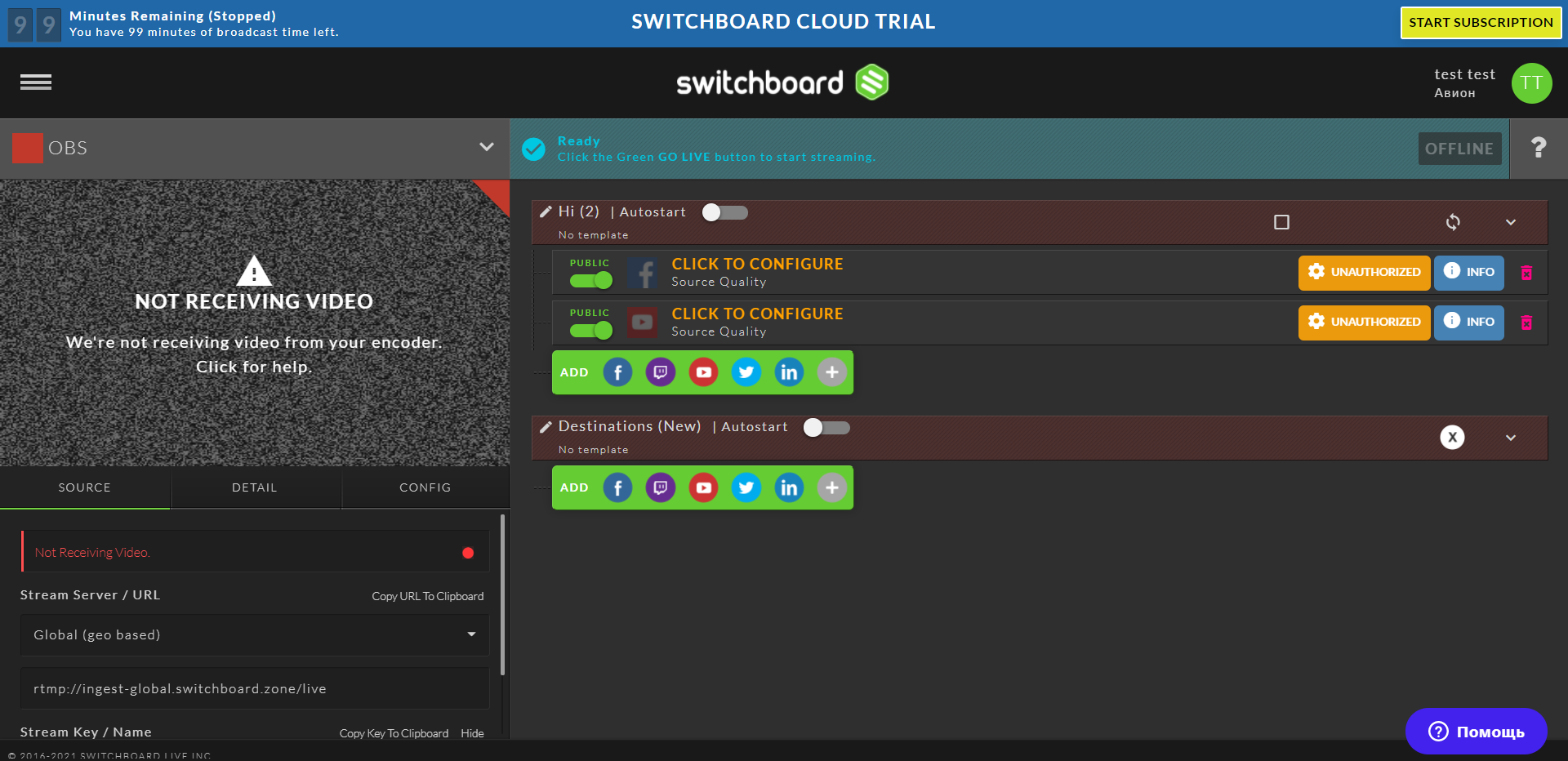
Task: Open the Помощь help widget
Action: (1476, 732)
